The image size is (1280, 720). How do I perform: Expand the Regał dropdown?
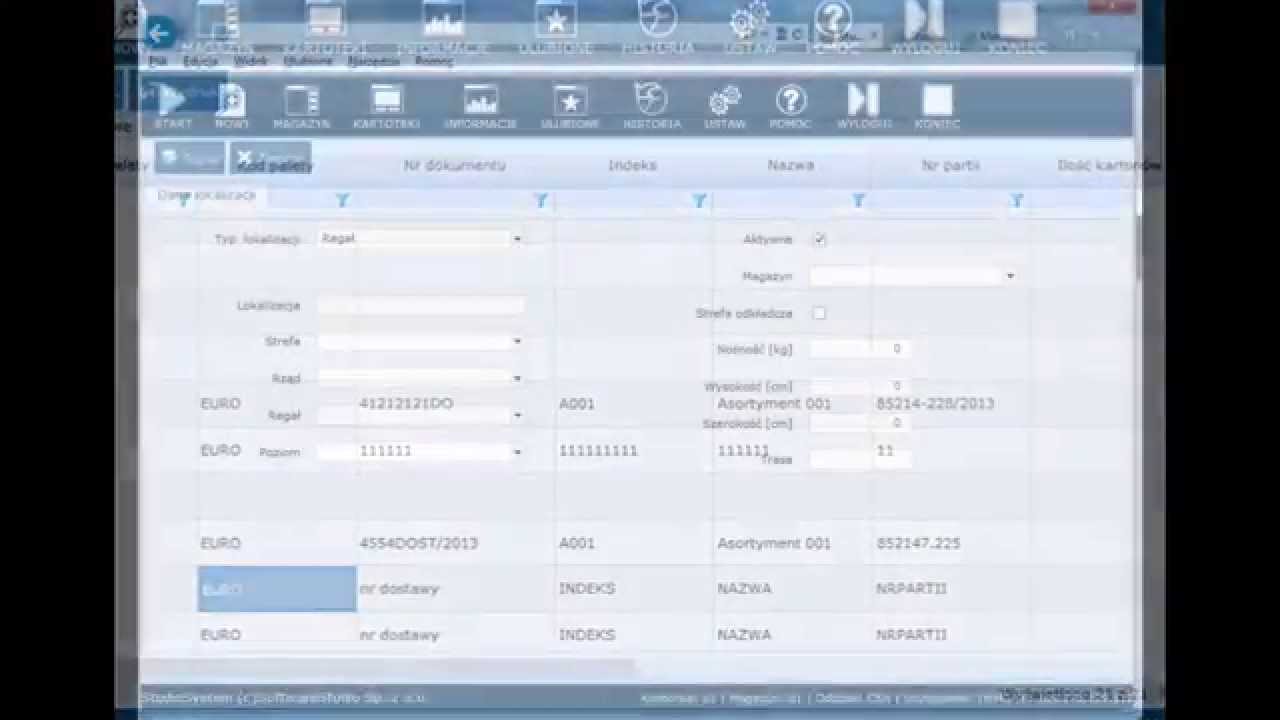517,415
